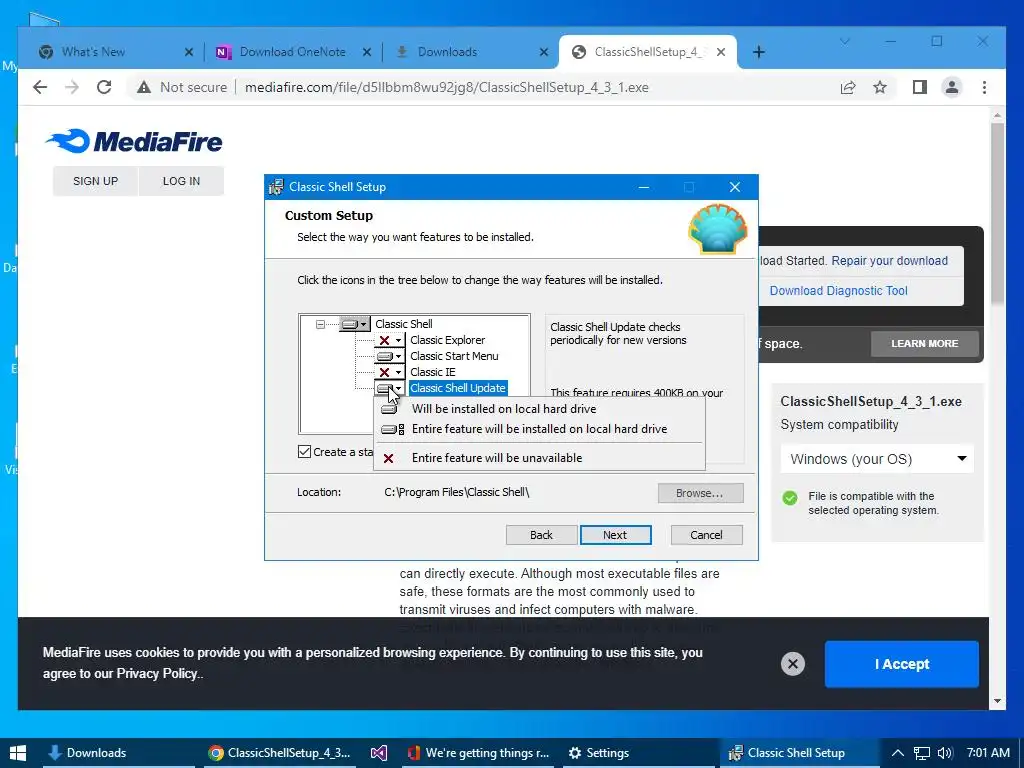The height and width of the screenshot is (768, 1024).
Task: Open the Classic Start Menu feature dropdown
Action: [390, 356]
